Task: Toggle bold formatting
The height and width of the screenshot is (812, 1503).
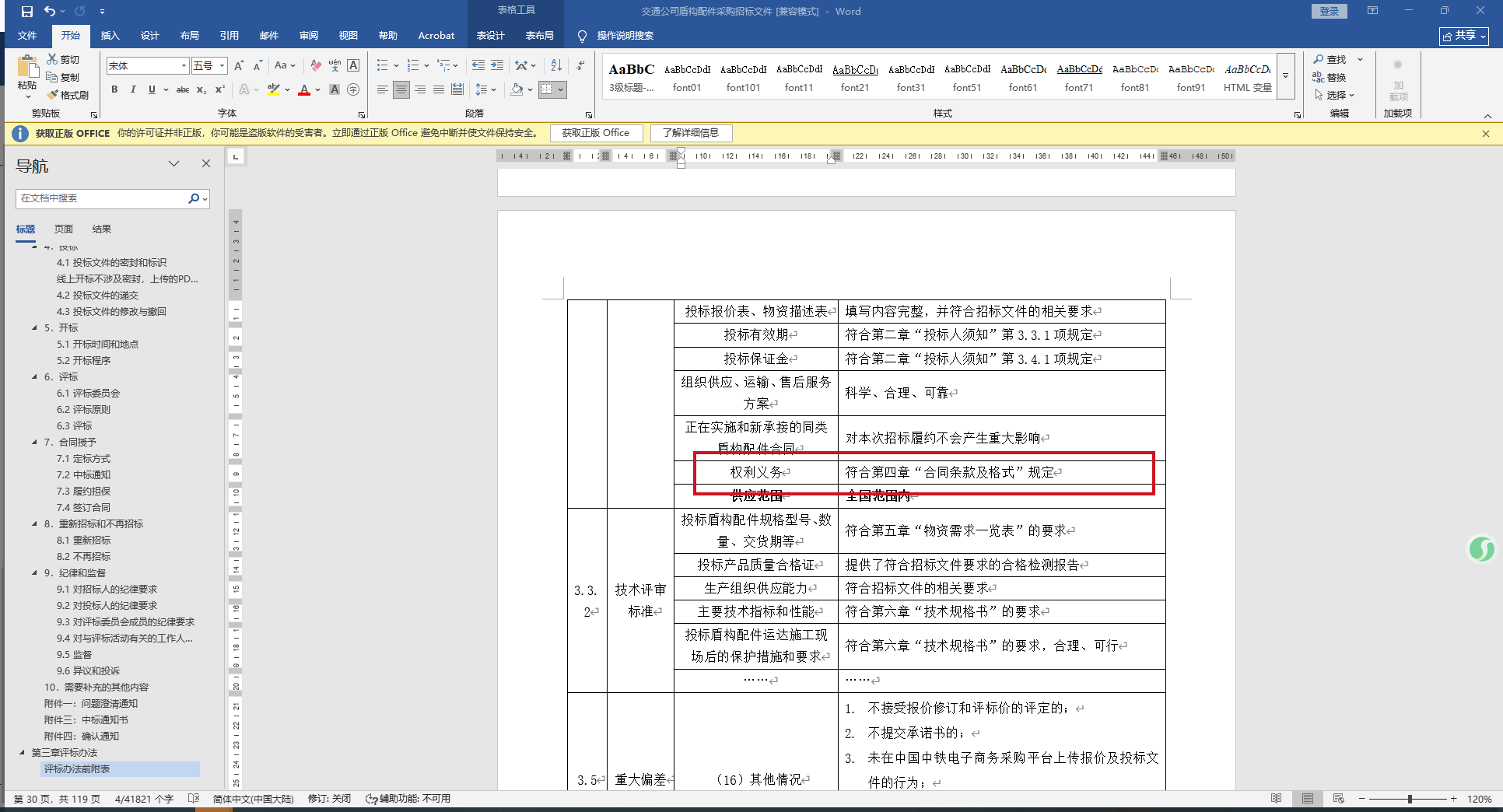Action: 114,89
